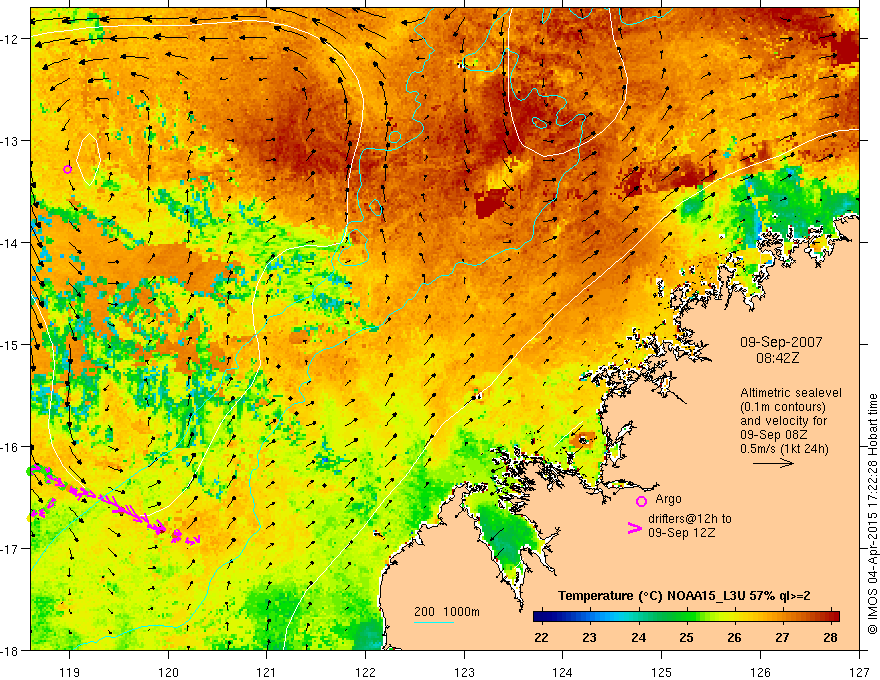Click latitude axis label -12
This screenshot has height=680, width=880.
tap(11, 39)
